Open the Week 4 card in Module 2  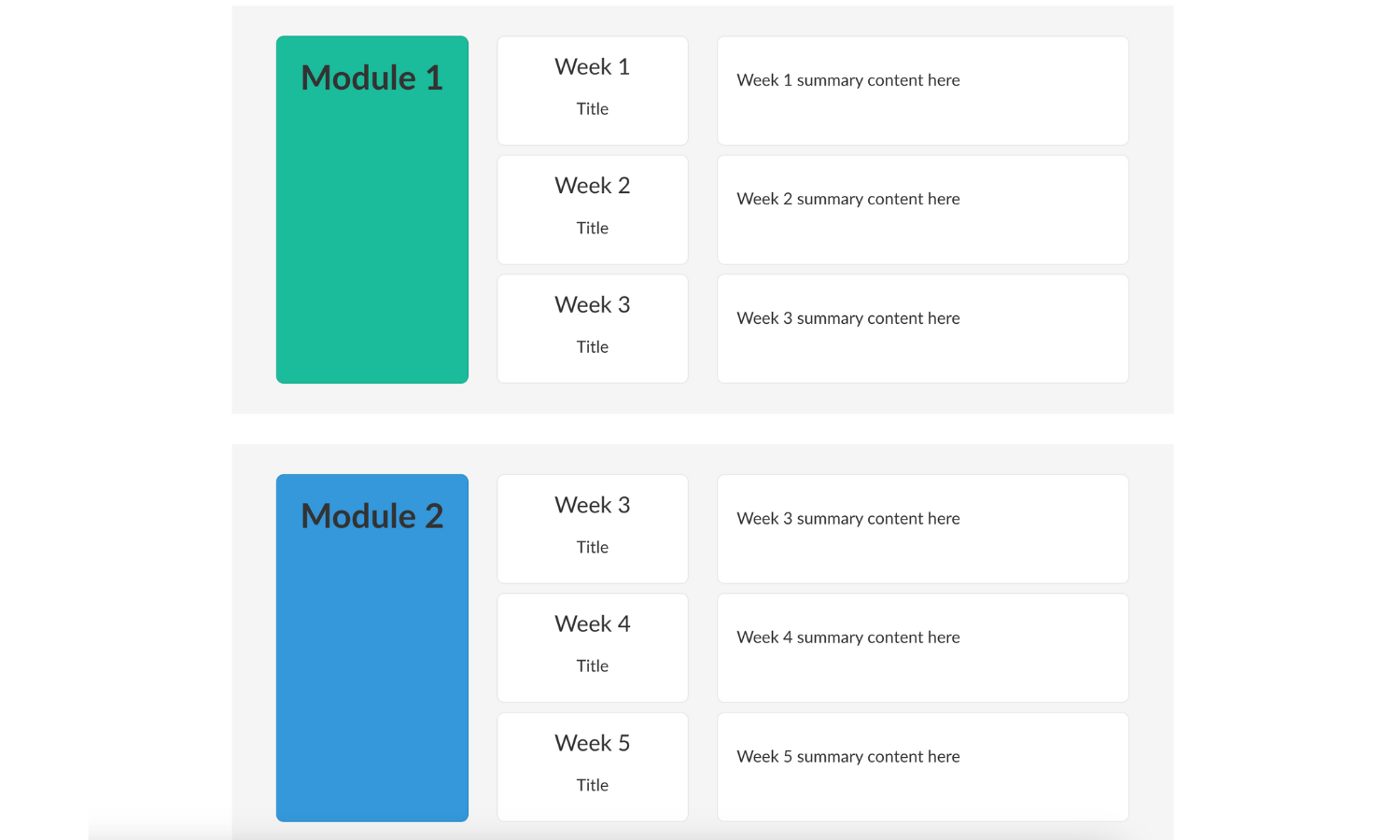click(x=592, y=647)
